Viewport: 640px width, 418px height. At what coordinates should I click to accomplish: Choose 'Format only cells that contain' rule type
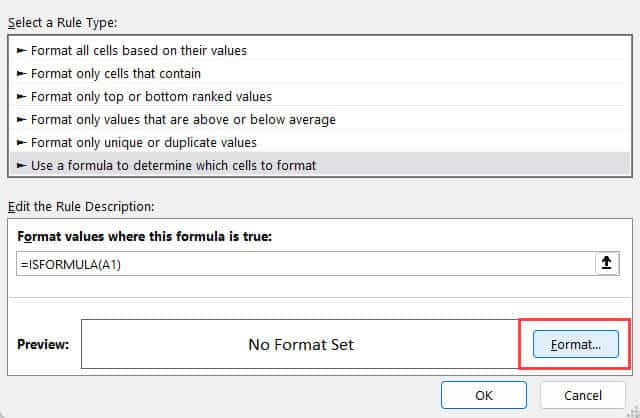(116, 73)
